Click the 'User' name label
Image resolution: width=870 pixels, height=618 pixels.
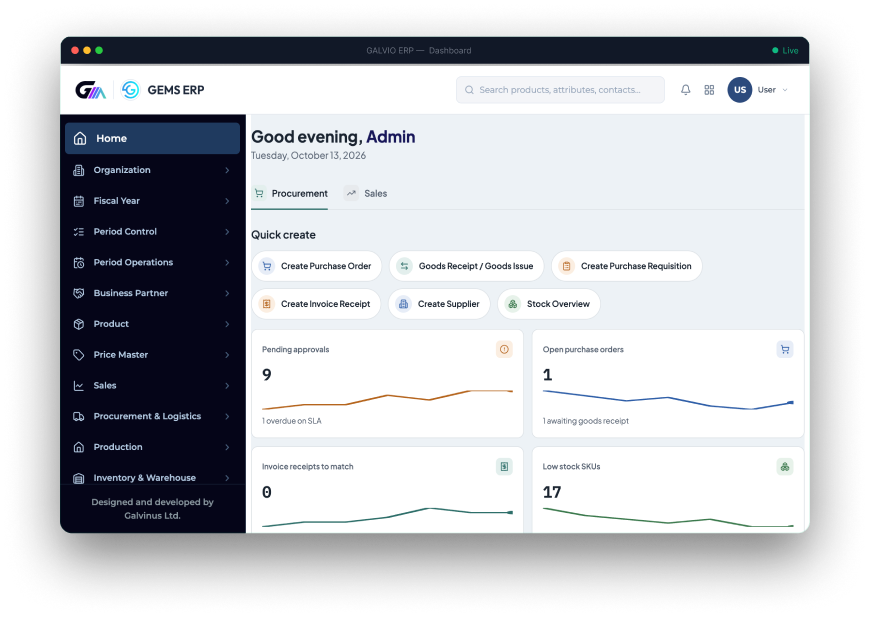point(767,90)
